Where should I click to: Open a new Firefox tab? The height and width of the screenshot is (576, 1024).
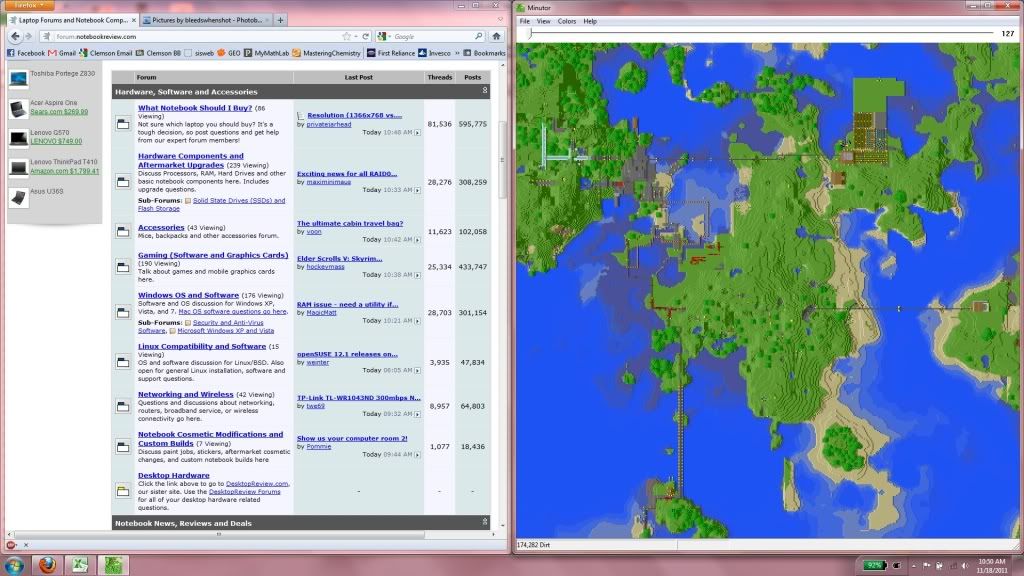click(x=280, y=20)
